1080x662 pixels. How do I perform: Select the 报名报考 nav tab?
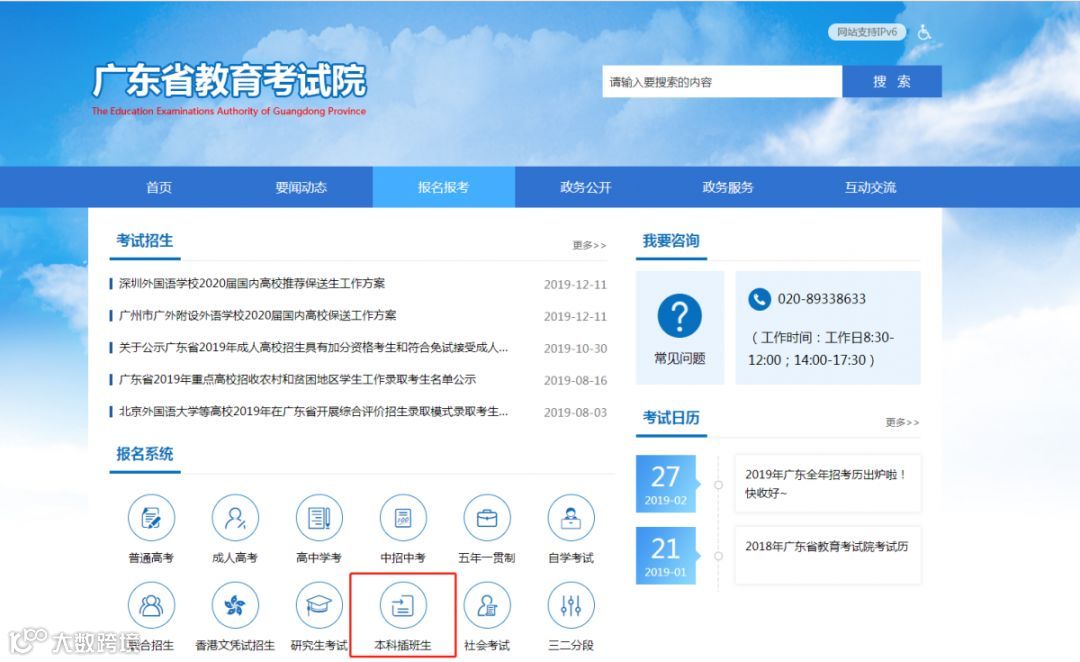(x=444, y=187)
